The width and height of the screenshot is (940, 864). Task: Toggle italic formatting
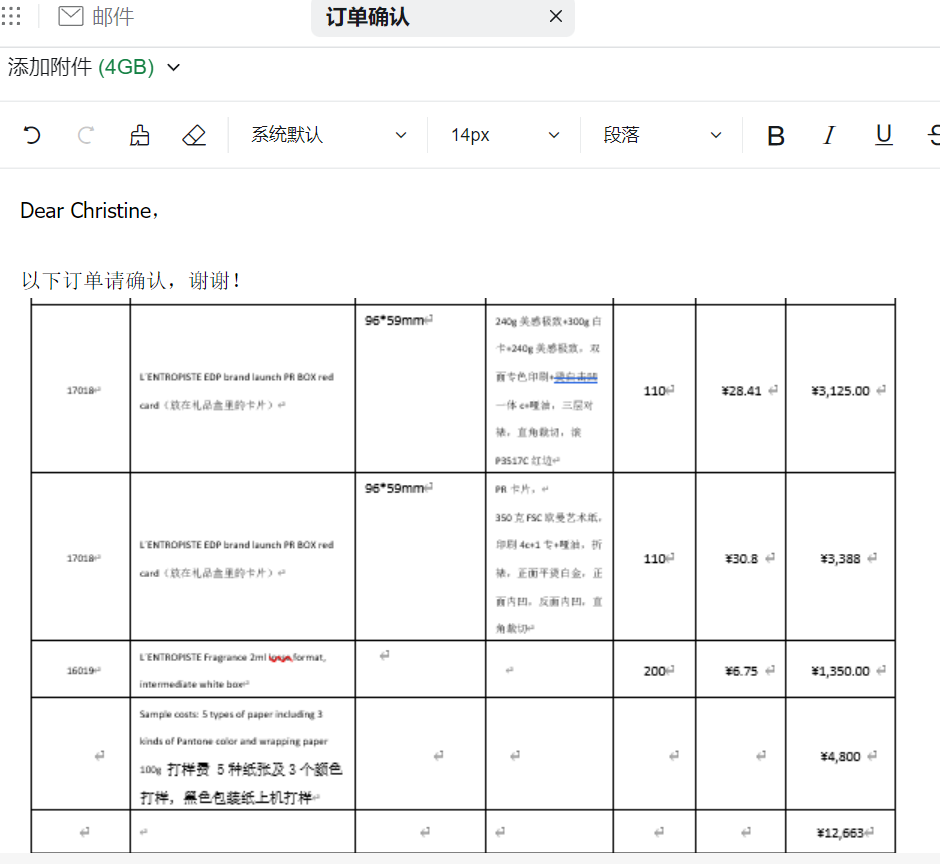pos(829,136)
